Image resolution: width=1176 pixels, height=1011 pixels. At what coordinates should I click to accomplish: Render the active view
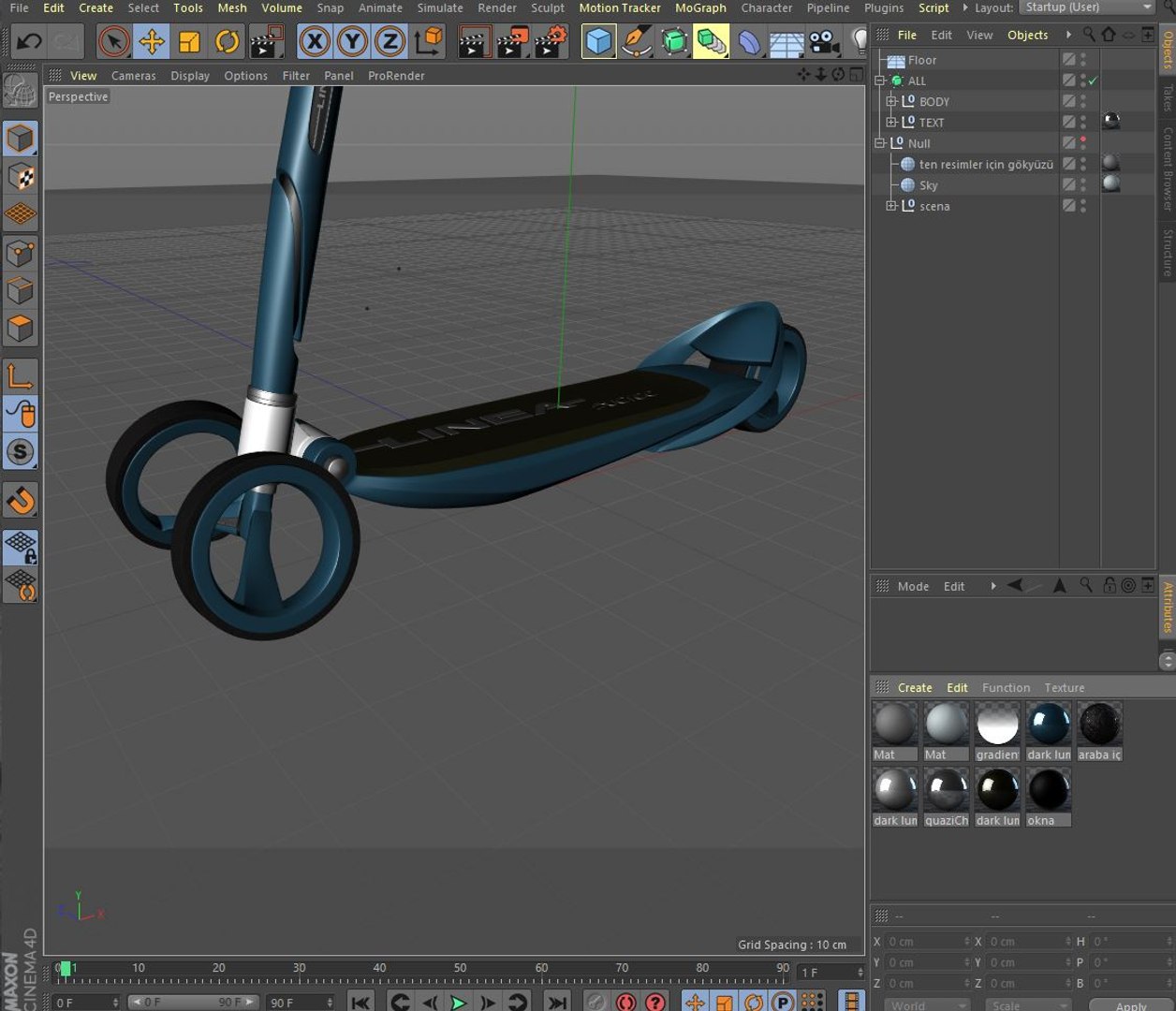tap(475, 41)
